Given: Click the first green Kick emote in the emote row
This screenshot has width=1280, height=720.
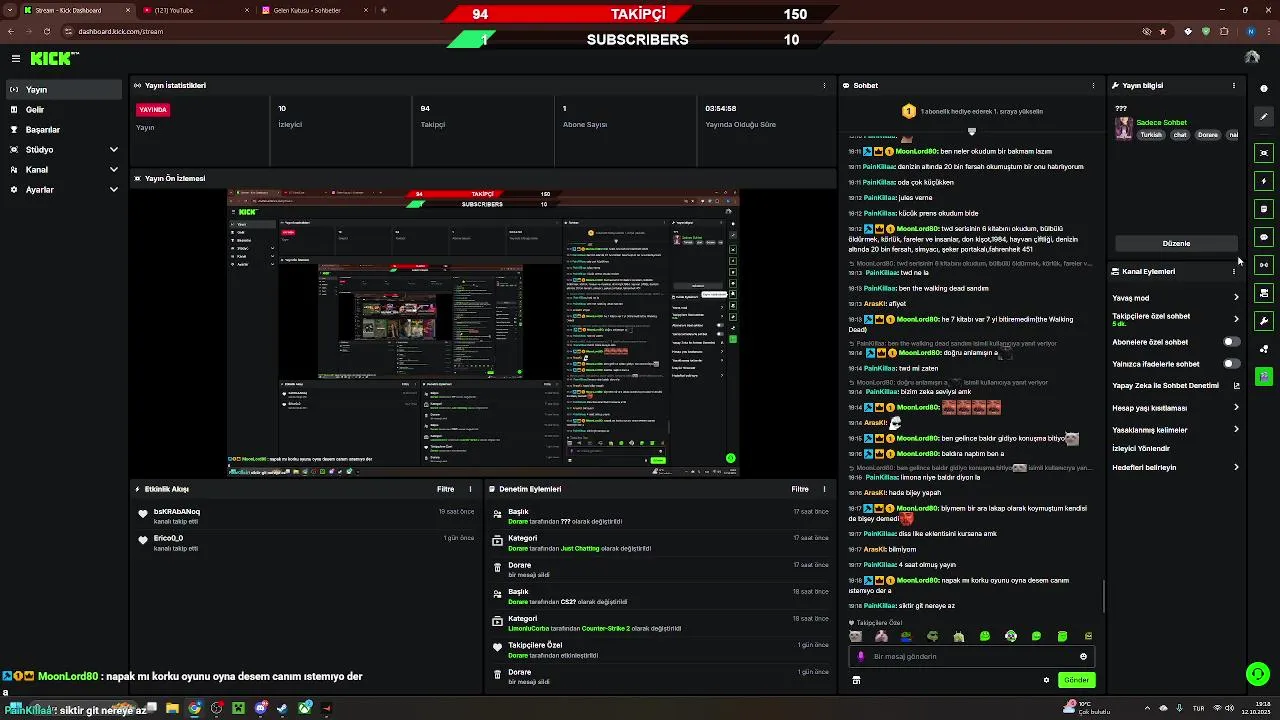Looking at the screenshot, I should (985, 636).
